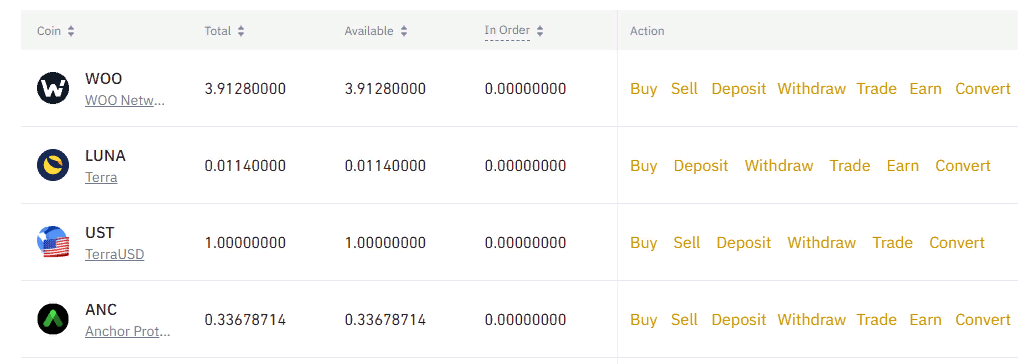The width and height of the screenshot is (1030, 364).
Task: Convert LUNA from action column
Action: tap(963, 166)
